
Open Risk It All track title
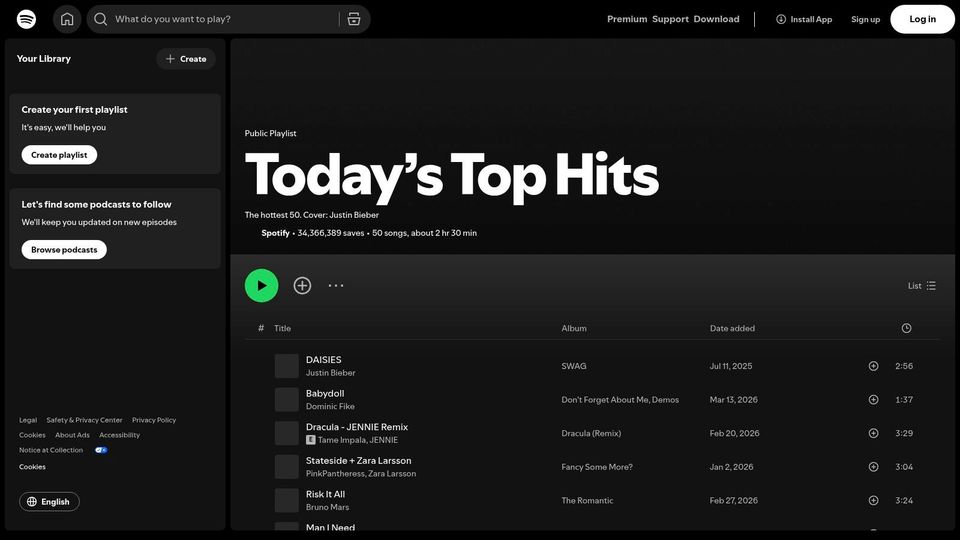click(325, 495)
